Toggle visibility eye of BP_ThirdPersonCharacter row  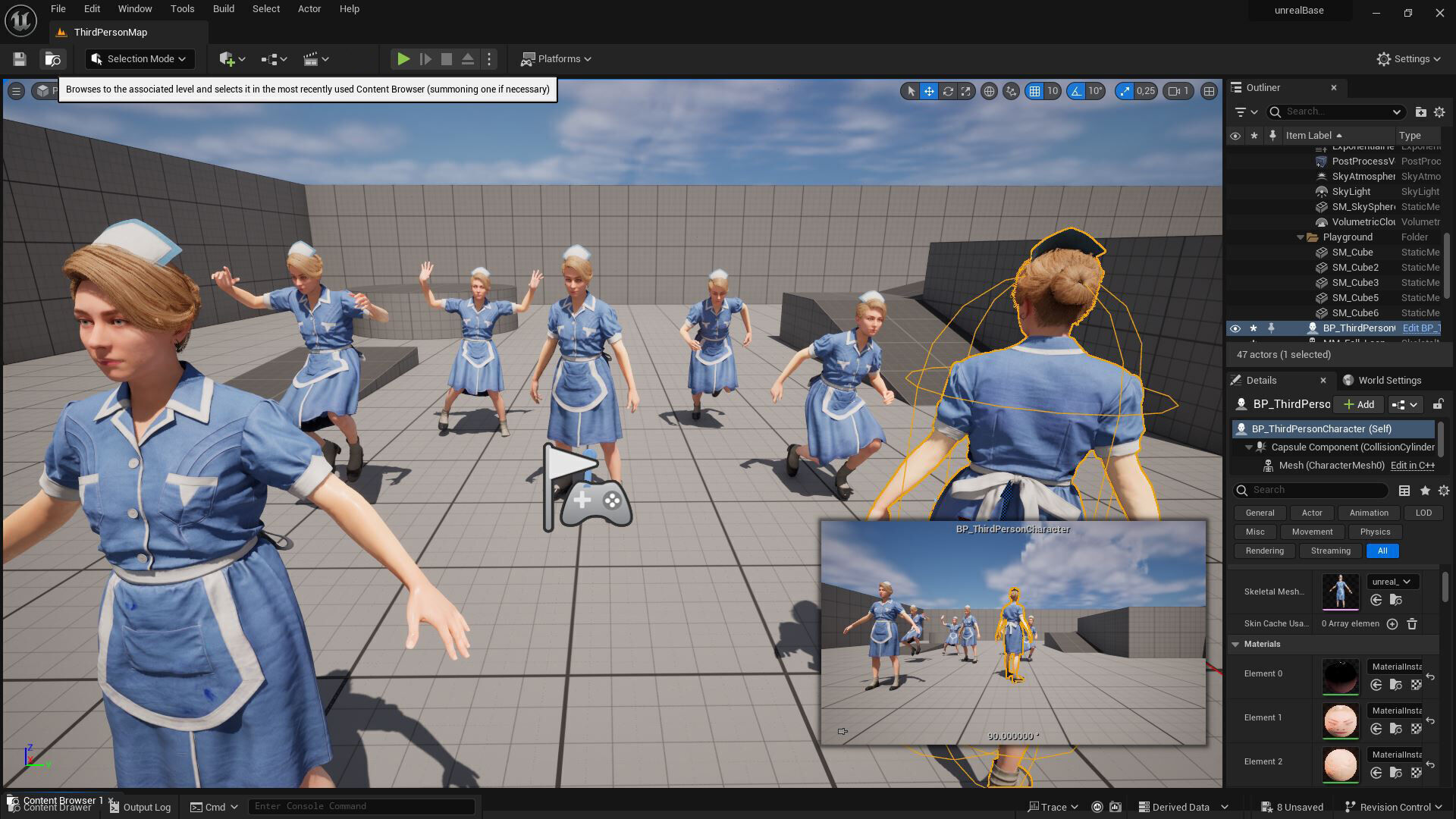tap(1235, 328)
